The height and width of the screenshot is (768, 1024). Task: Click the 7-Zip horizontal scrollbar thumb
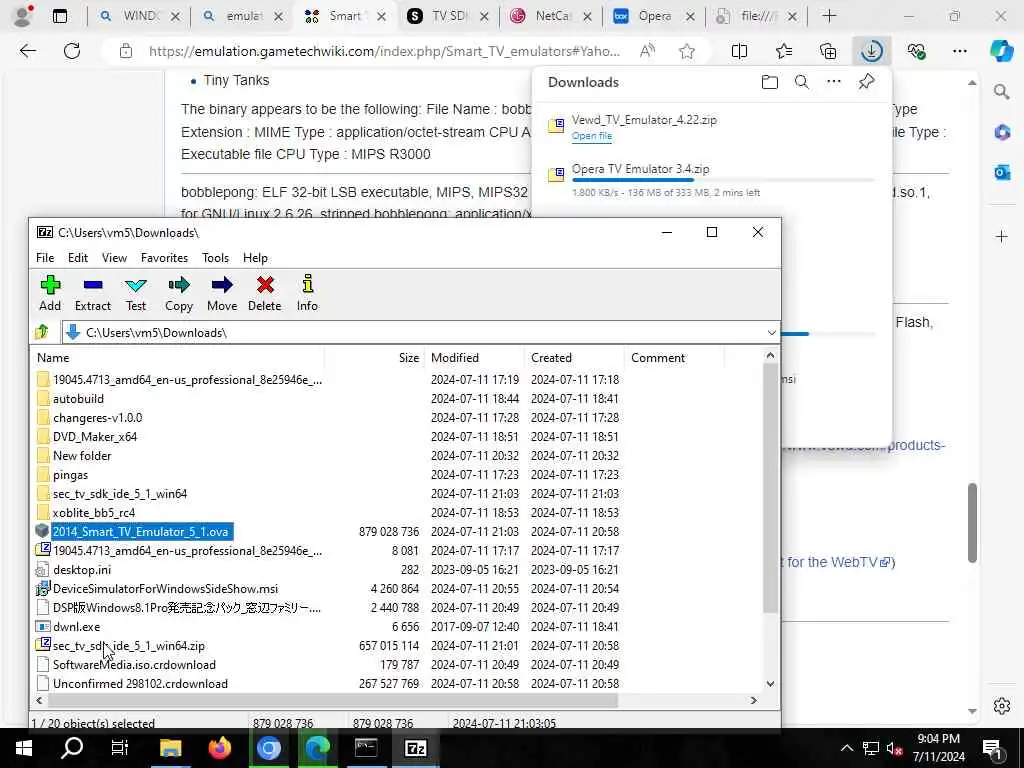[333, 700]
